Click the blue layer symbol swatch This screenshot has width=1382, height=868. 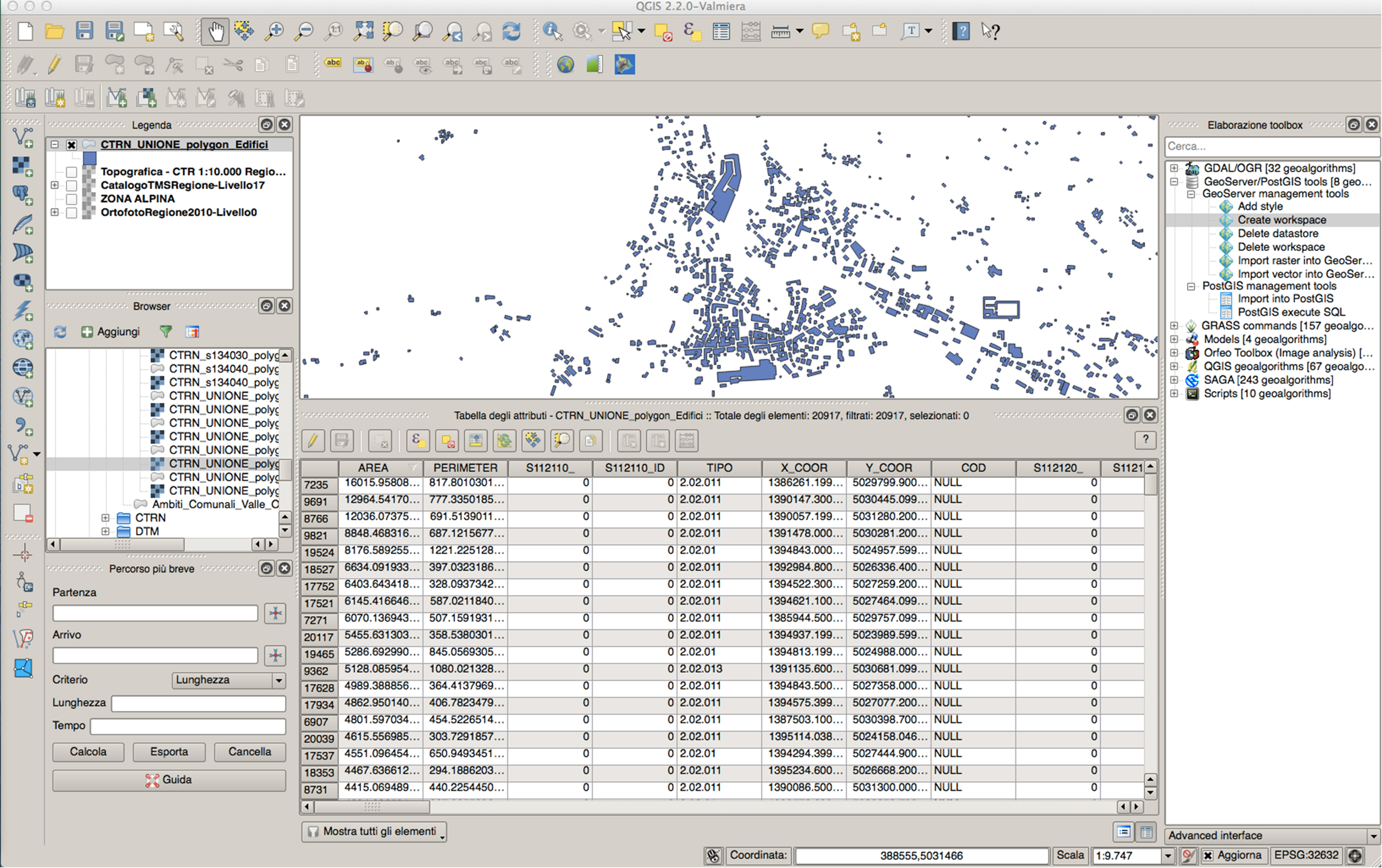90,158
